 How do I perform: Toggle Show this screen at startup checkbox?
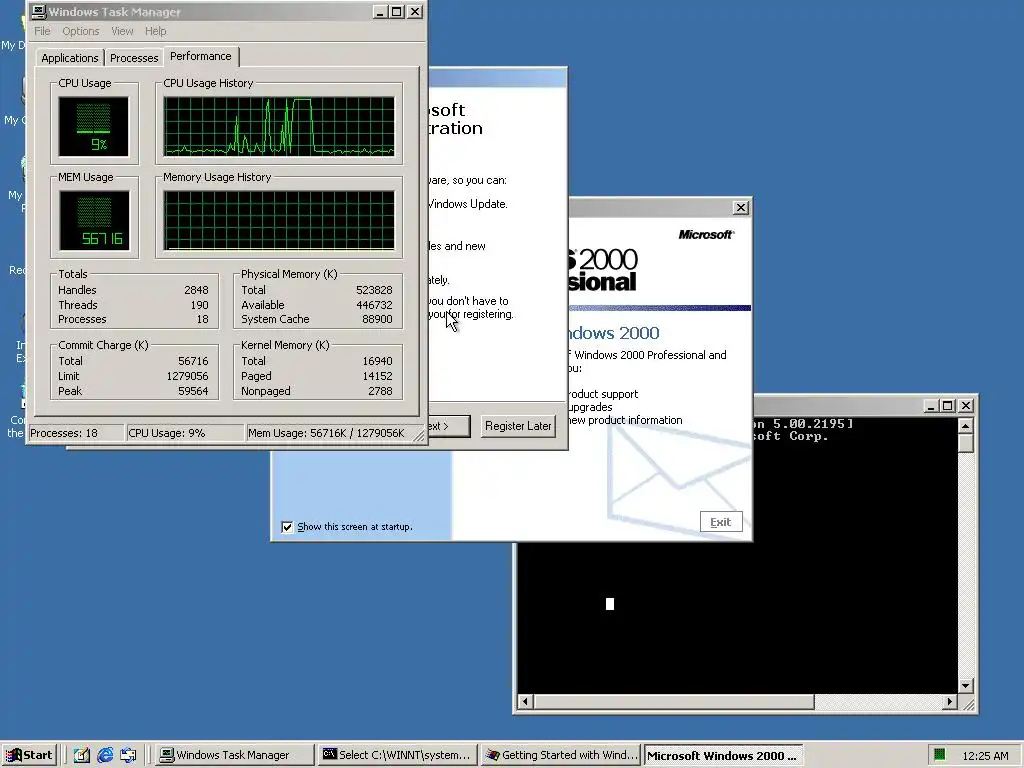tap(287, 527)
